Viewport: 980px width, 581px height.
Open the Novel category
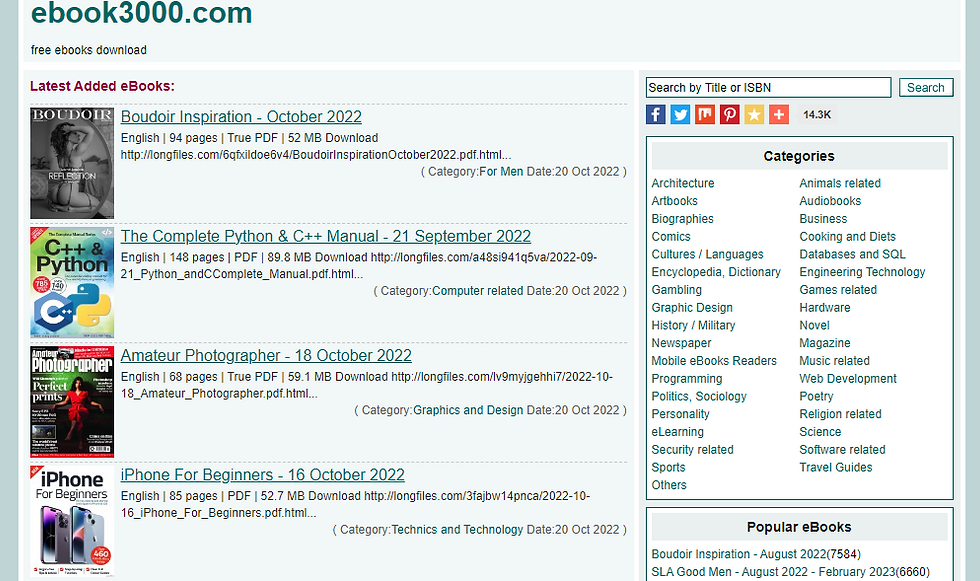coord(814,325)
